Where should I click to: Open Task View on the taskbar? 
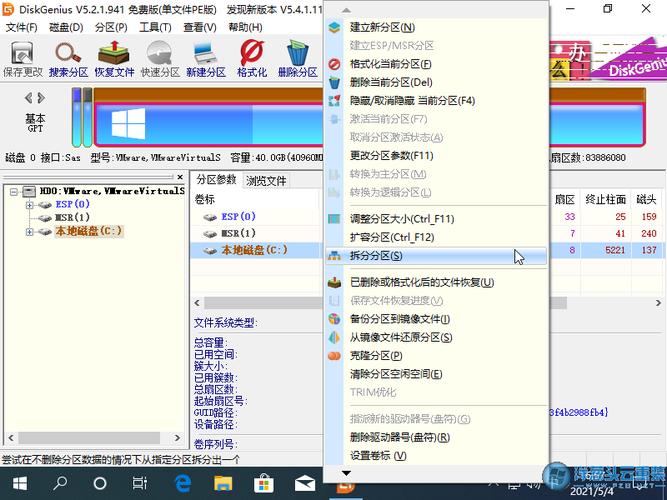(x=140, y=483)
